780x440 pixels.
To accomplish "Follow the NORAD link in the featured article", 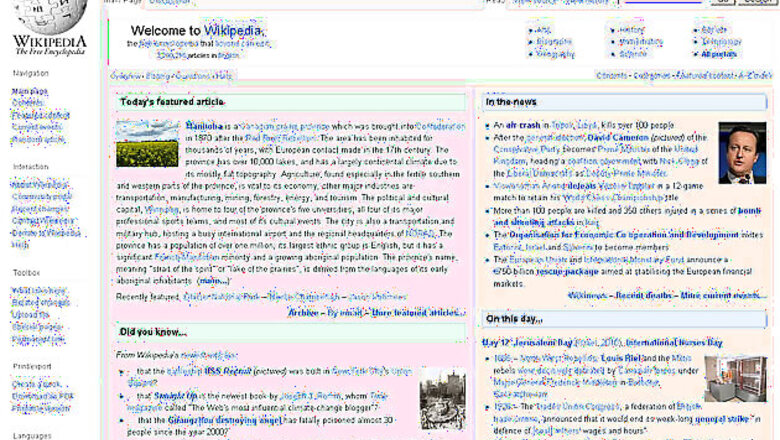I will pos(420,233).
